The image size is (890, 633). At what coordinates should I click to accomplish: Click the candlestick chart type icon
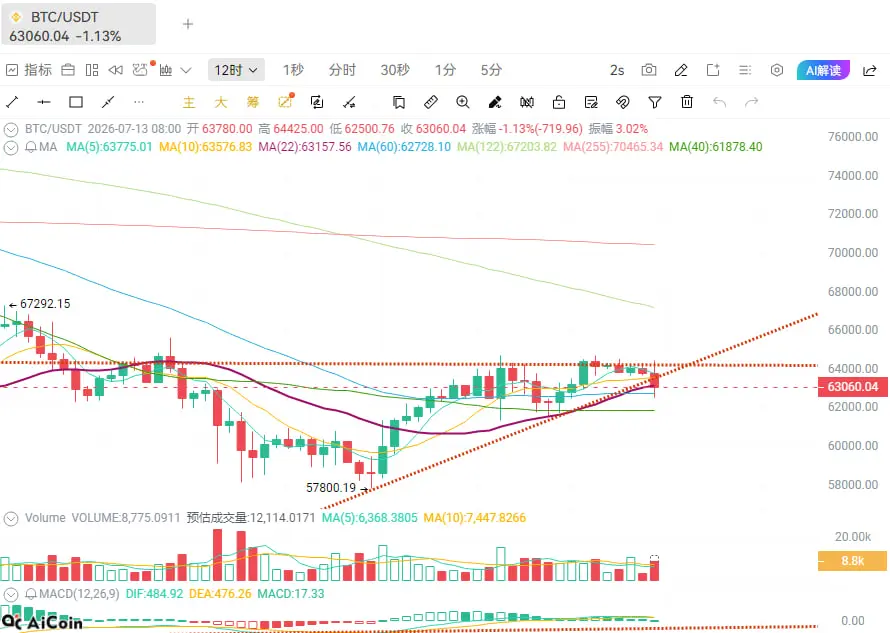pyautogui.click(x=166, y=70)
